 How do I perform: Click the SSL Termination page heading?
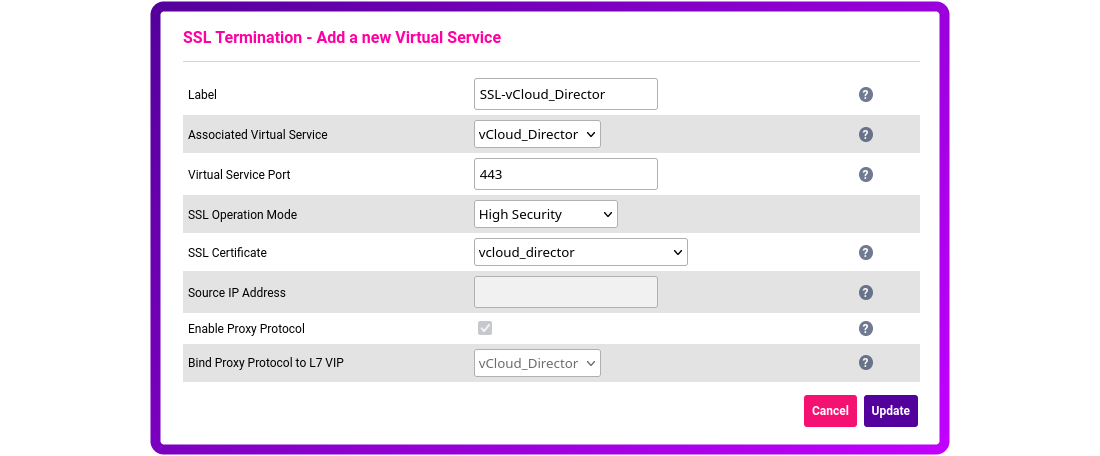pos(342,38)
